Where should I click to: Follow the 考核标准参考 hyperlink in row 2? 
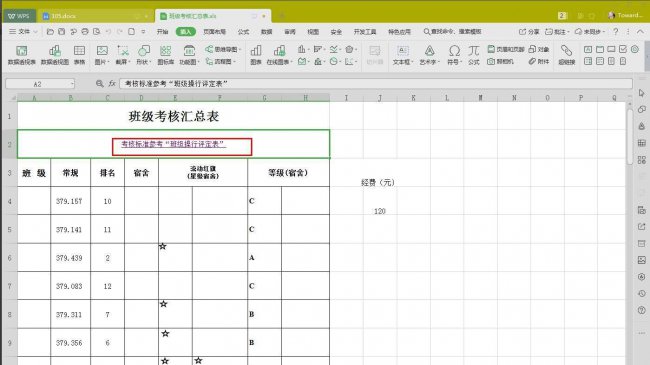(173, 144)
